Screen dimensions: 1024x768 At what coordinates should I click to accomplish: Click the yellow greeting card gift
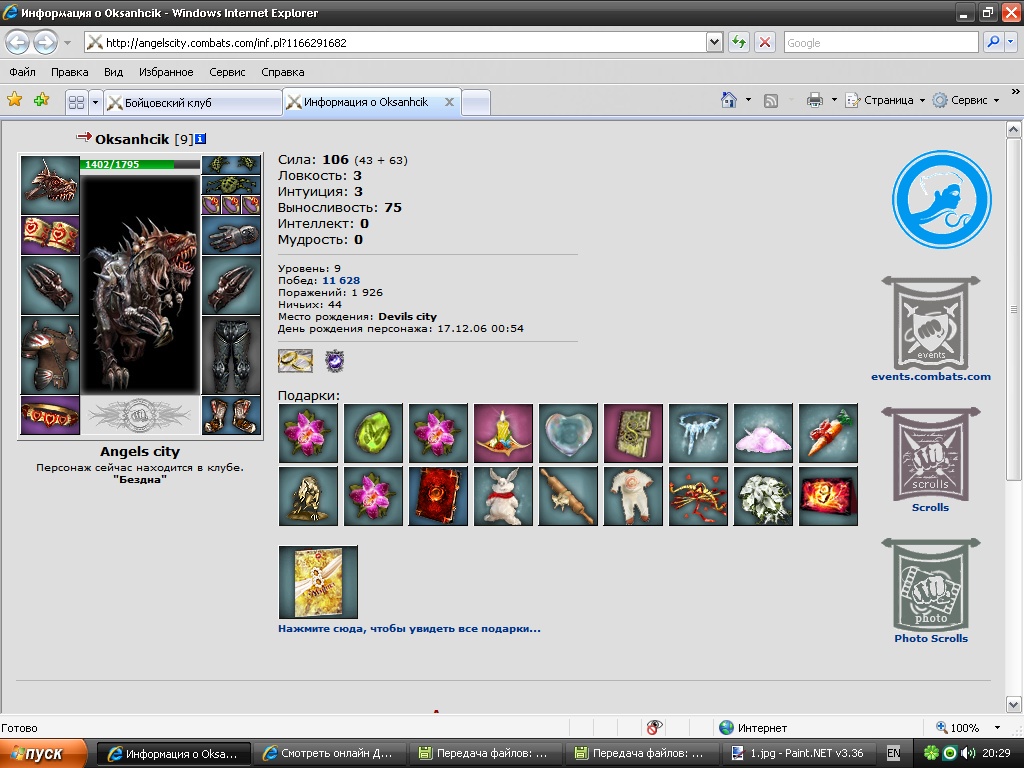coord(318,582)
